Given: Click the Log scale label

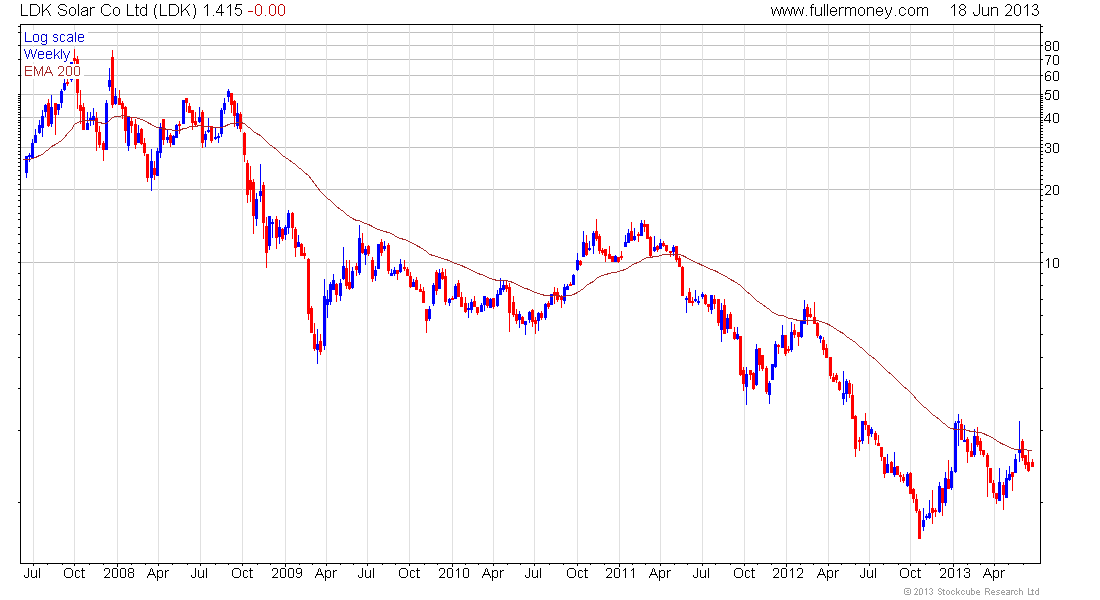Looking at the screenshot, I should click(54, 37).
